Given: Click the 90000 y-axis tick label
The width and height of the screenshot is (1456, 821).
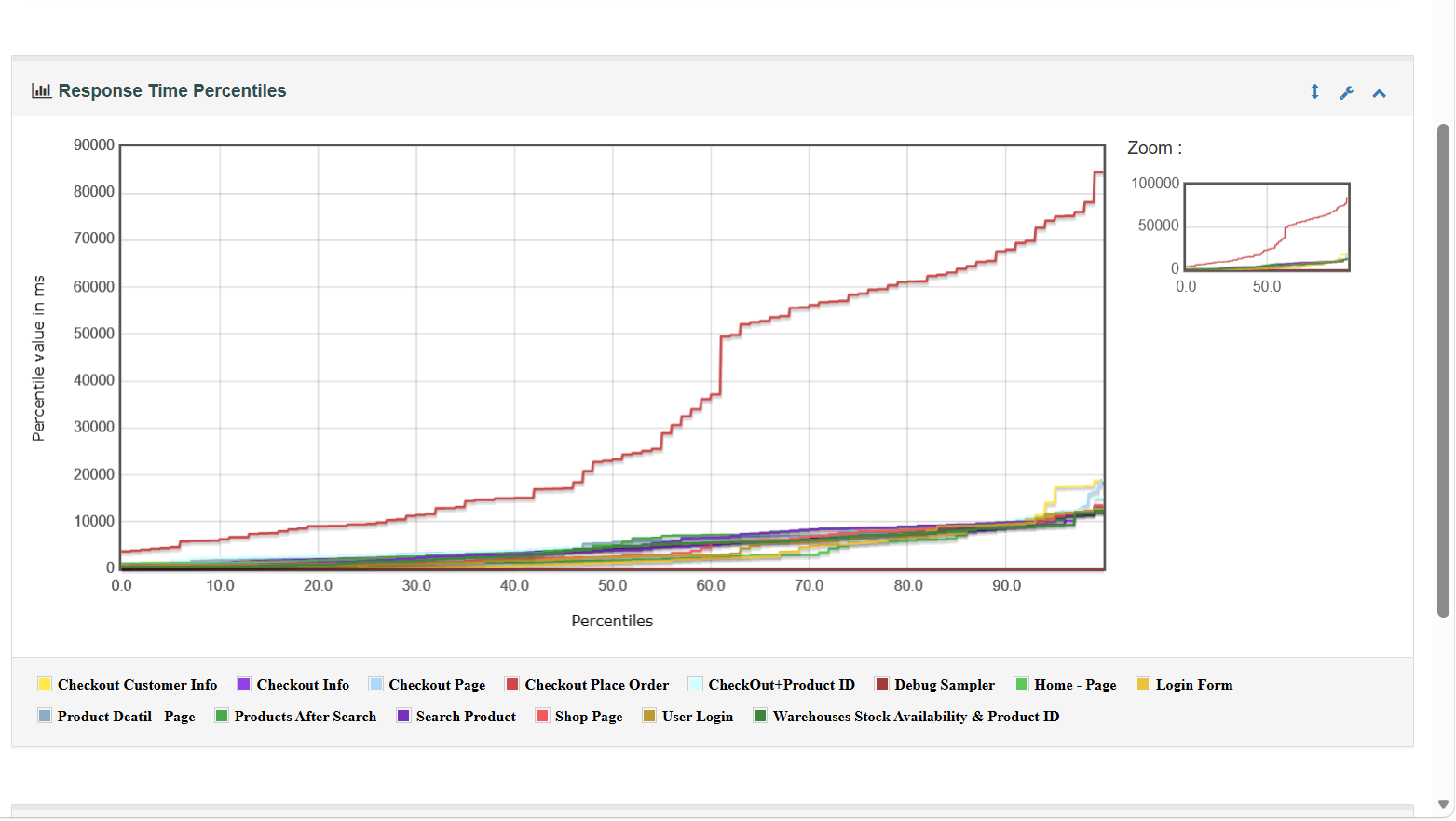Looking at the screenshot, I should point(94,145).
